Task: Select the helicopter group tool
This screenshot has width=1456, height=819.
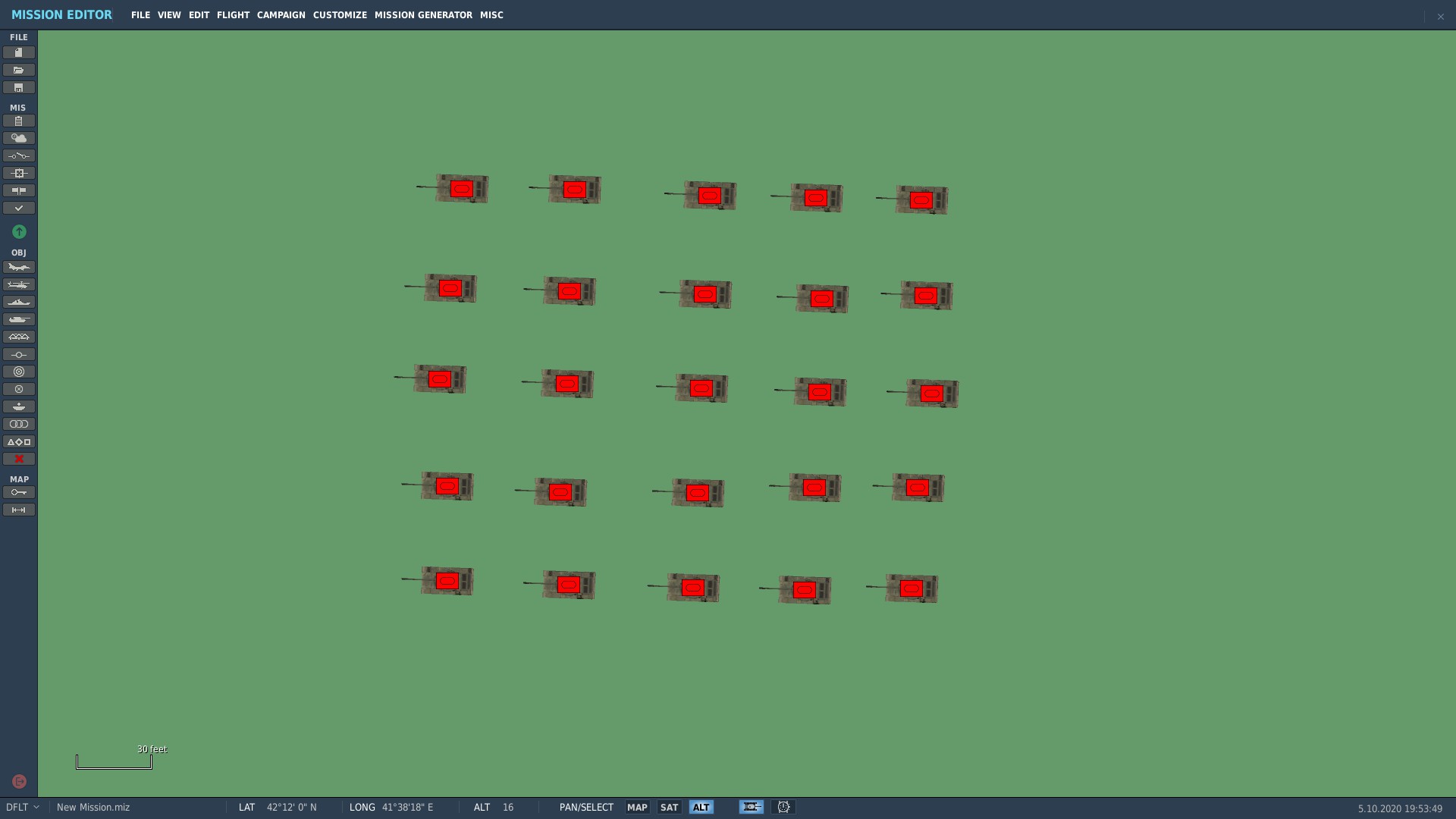Action: click(19, 284)
